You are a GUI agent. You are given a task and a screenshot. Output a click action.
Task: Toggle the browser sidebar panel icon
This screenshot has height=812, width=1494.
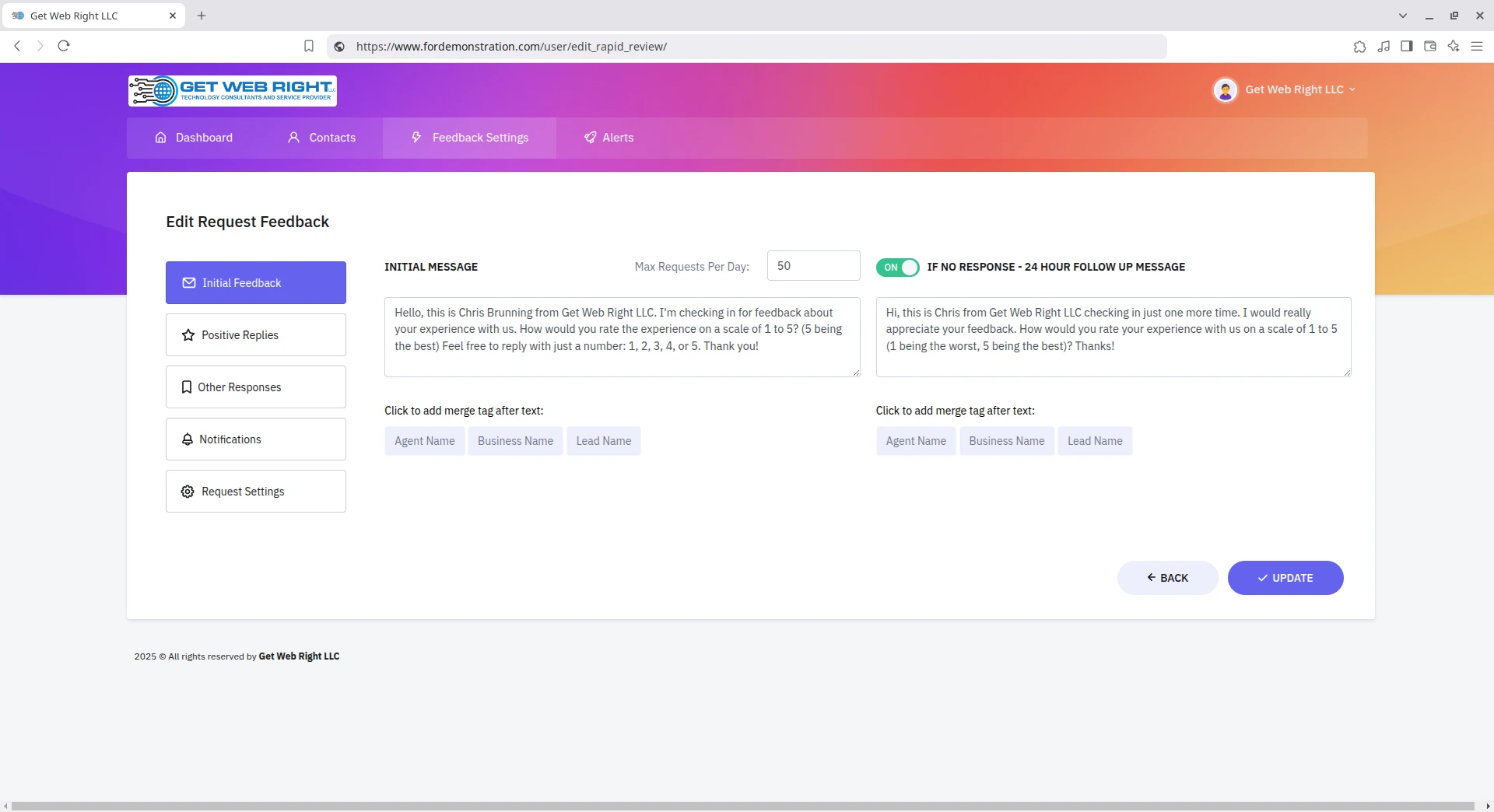coord(1407,47)
